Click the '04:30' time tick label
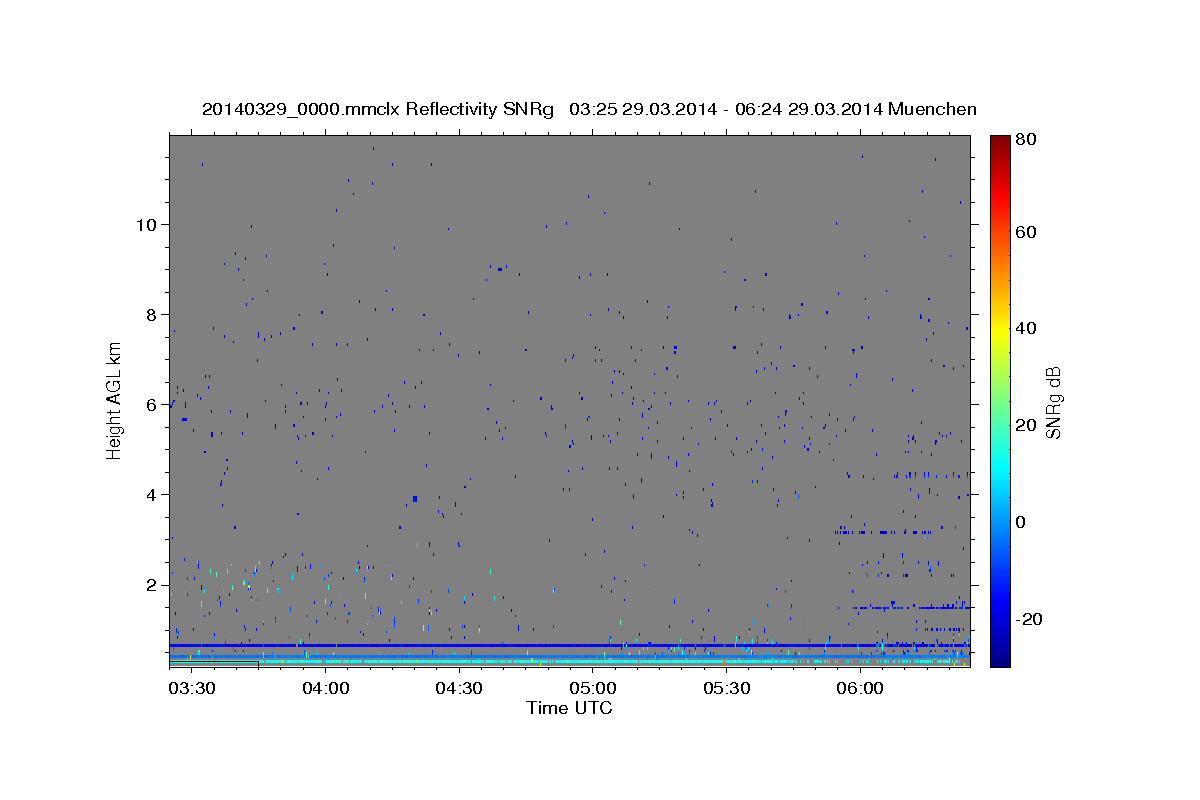 point(459,689)
